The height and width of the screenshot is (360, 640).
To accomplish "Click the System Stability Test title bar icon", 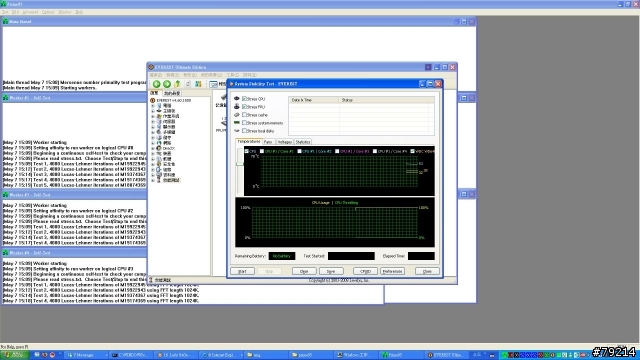I will point(231,84).
